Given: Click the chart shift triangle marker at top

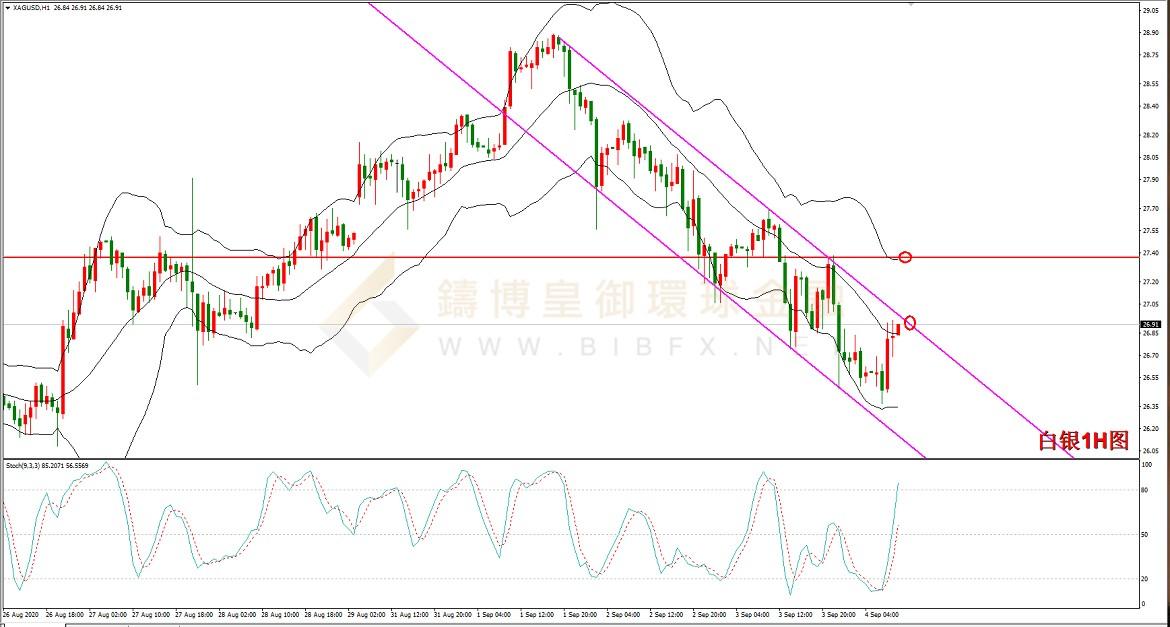Looking at the screenshot, I should click(x=911, y=4).
